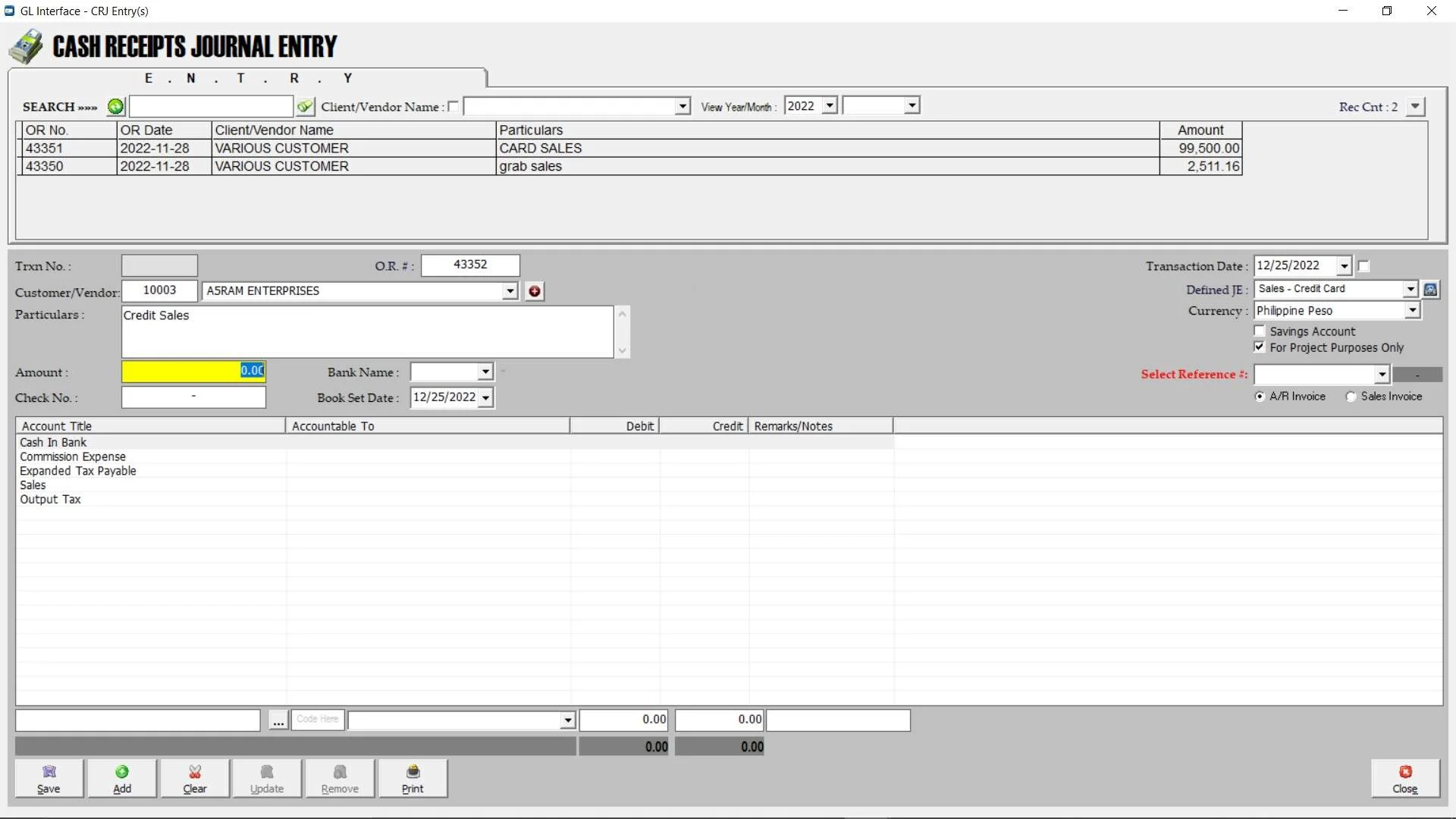Open the Accountable To dropdown in entry row

pos(567,720)
